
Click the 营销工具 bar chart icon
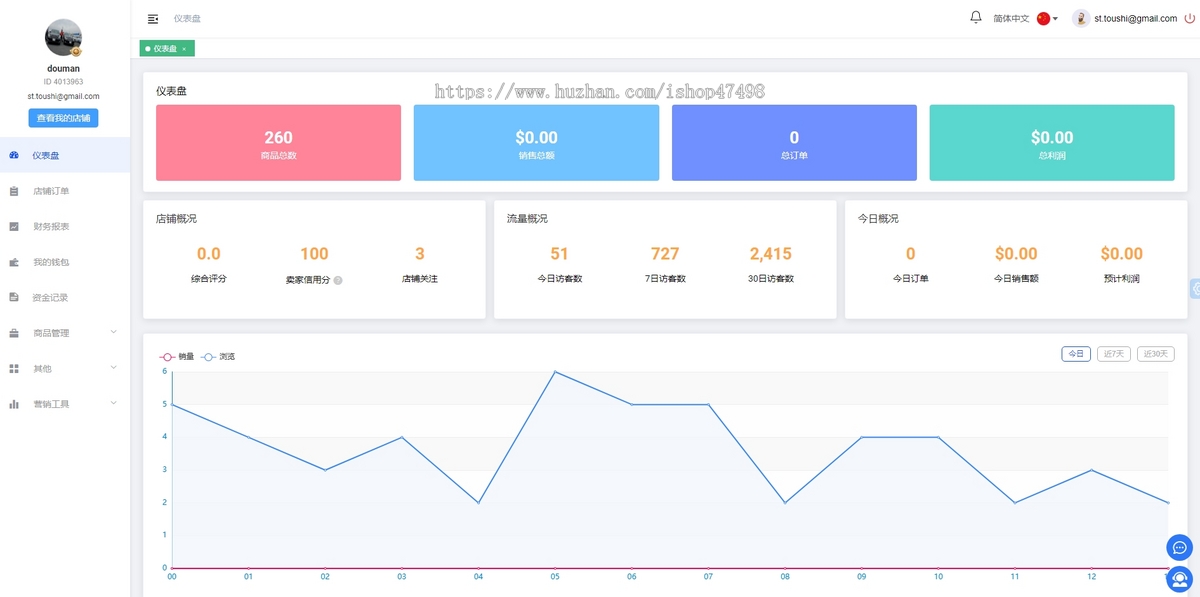click(14, 404)
